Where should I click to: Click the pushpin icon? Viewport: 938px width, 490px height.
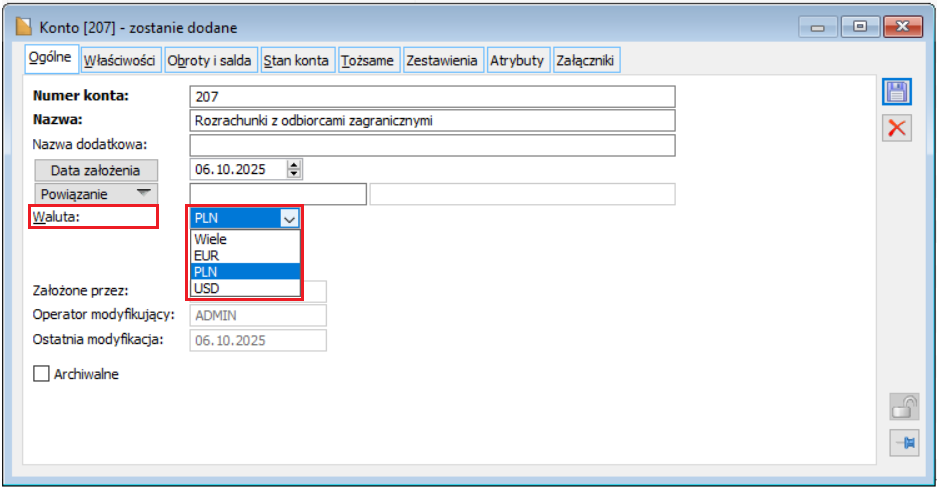click(x=904, y=443)
